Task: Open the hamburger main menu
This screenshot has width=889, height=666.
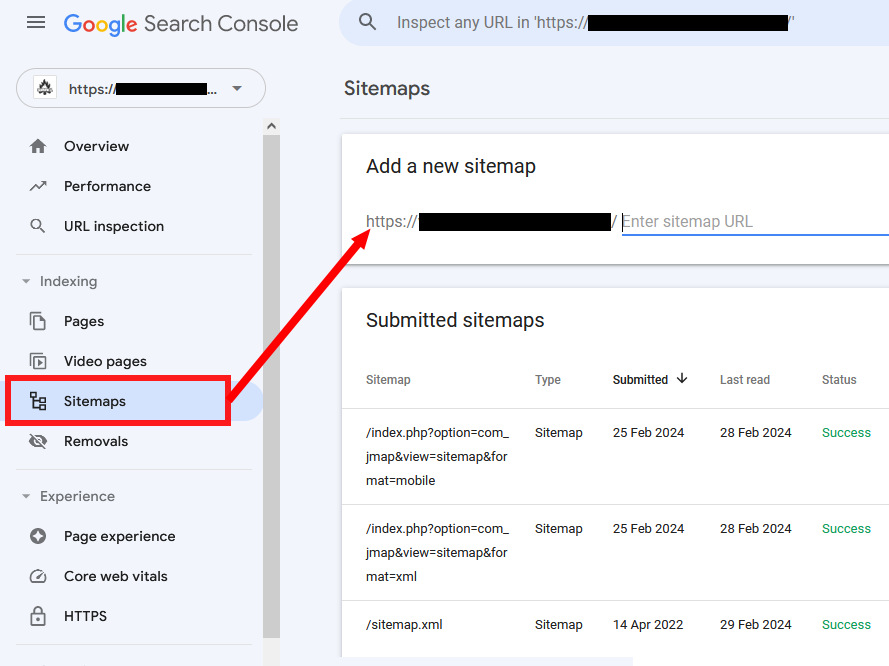Action: [x=36, y=22]
